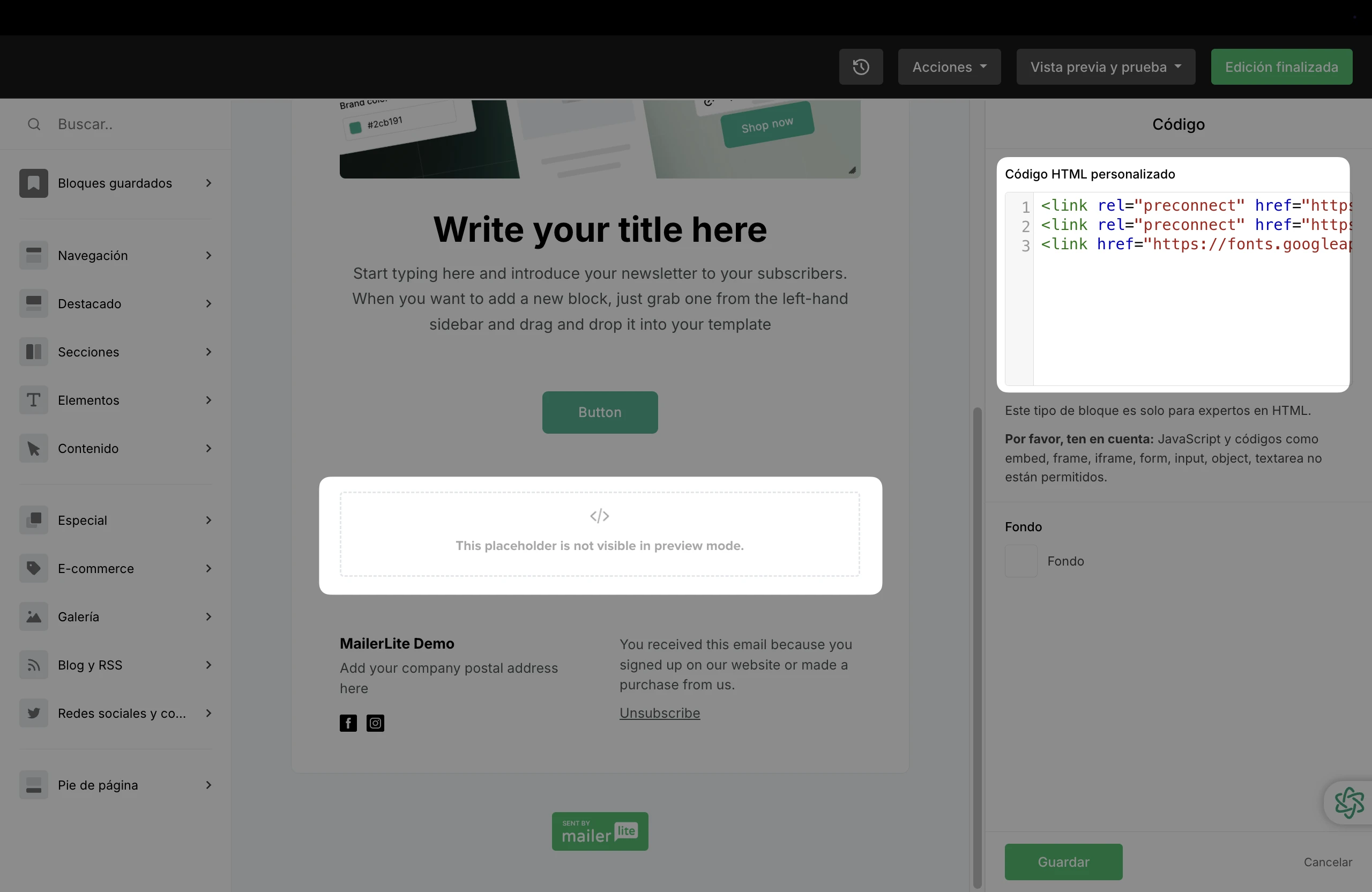Open the Especial menu item

point(115,520)
